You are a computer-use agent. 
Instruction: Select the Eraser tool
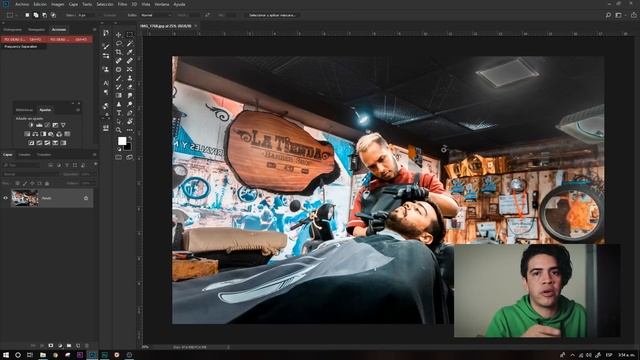(129, 87)
